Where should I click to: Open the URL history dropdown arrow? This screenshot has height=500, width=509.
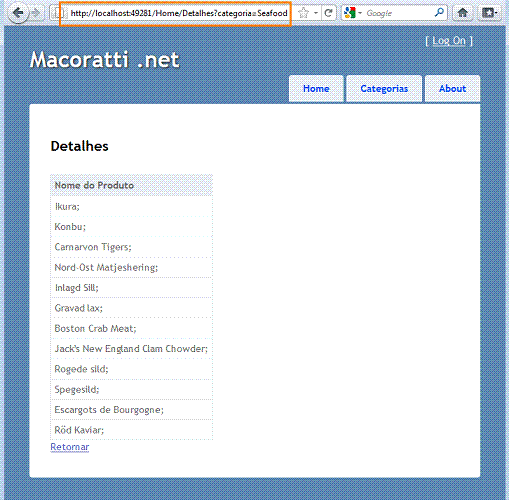pos(316,13)
